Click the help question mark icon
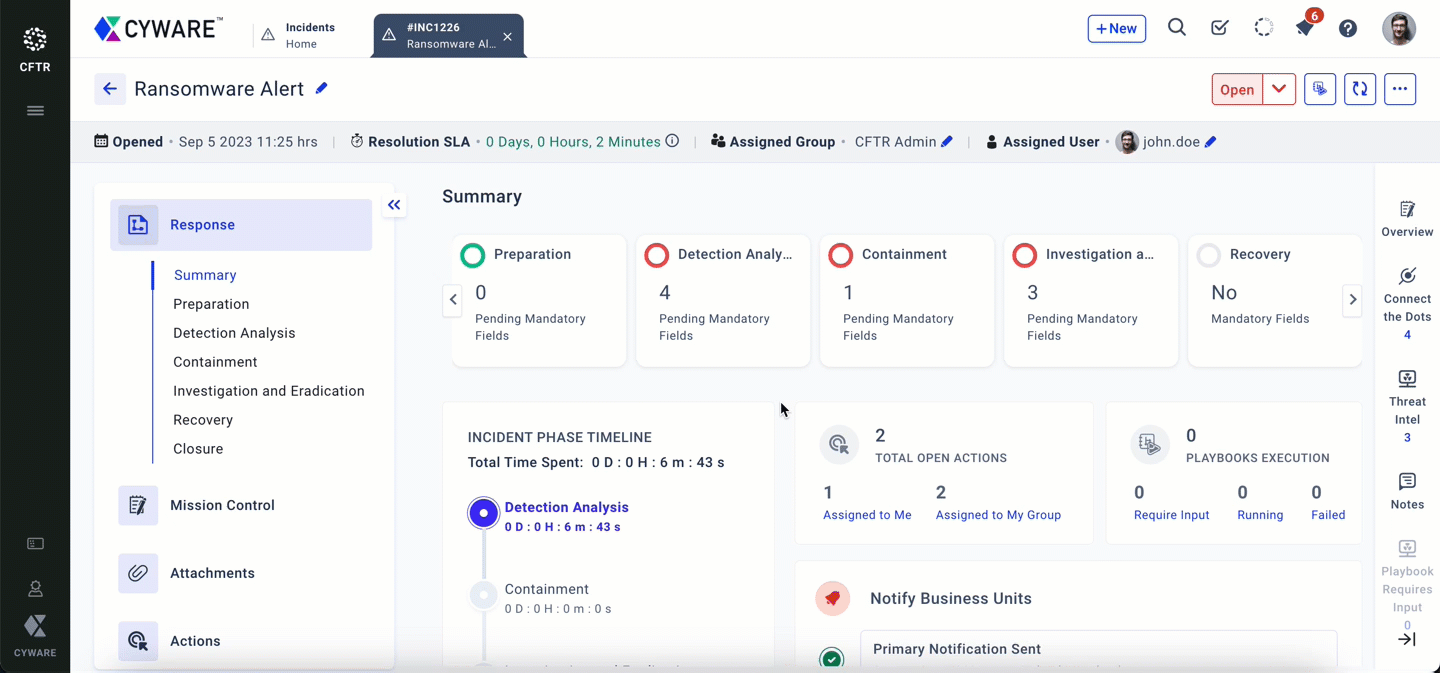This screenshot has width=1440, height=673. click(1348, 28)
